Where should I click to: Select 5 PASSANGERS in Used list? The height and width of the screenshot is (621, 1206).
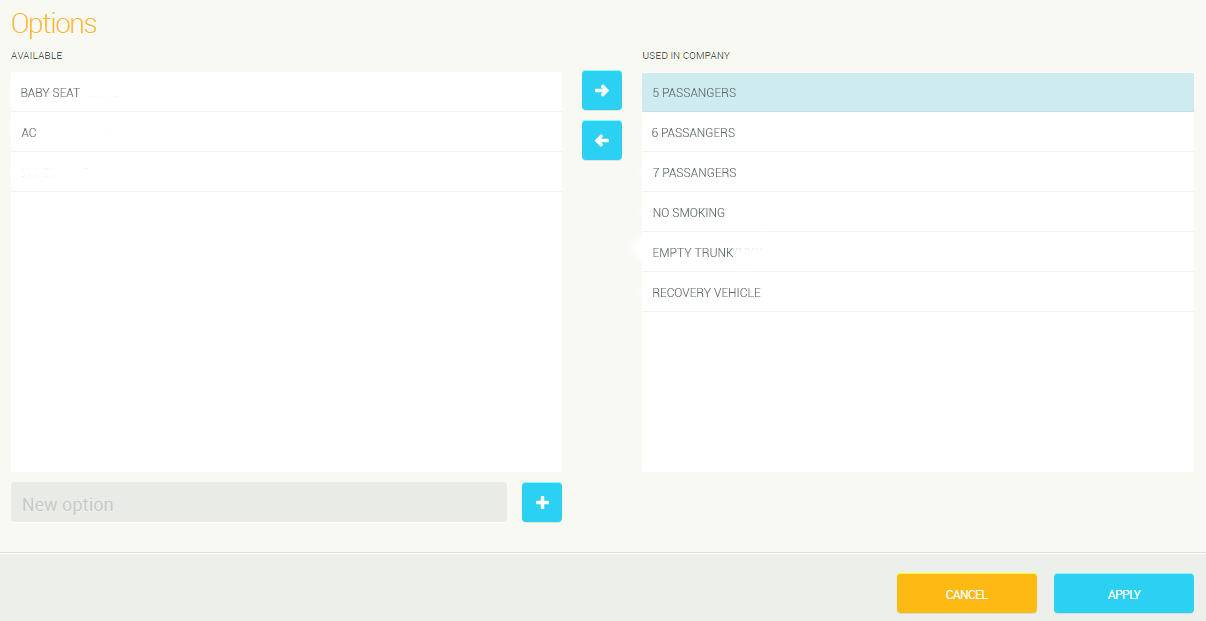[x=694, y=93]
